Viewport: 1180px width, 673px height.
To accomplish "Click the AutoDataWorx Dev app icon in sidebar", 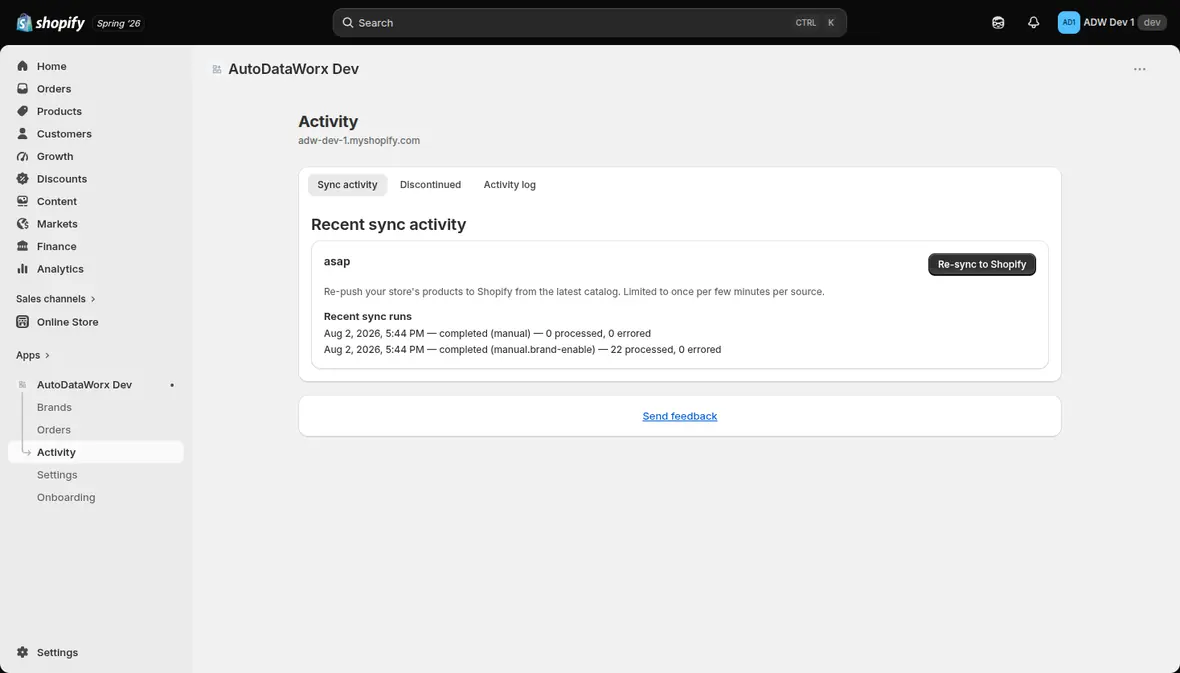I will pyautogui.click(x=23, y=385).
